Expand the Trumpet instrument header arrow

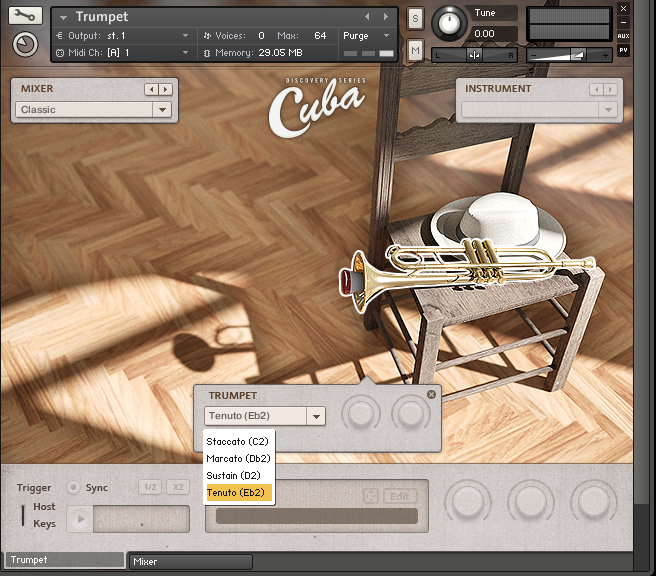point(64,18)
